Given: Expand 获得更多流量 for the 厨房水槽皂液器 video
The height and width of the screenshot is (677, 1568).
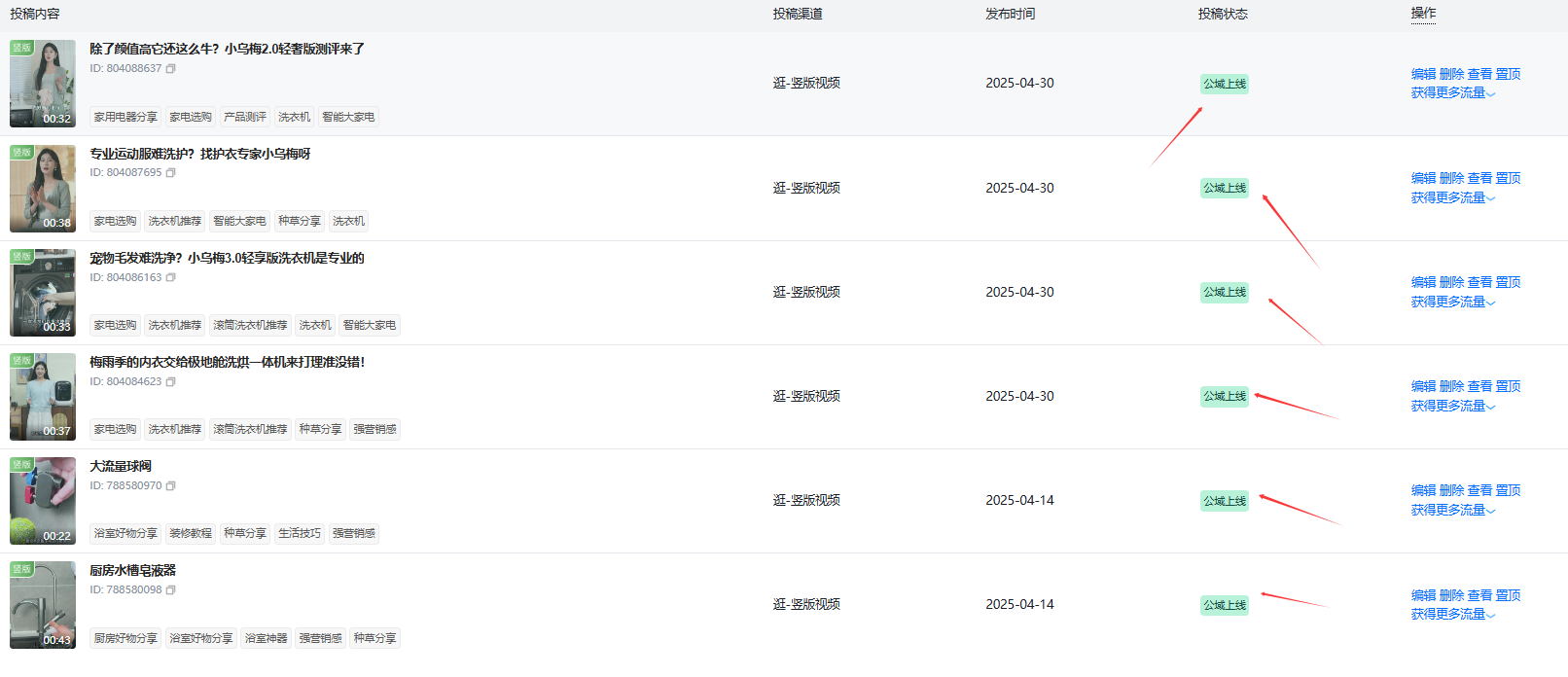Looking at the screenshot, I should [x=1453, y=615].
